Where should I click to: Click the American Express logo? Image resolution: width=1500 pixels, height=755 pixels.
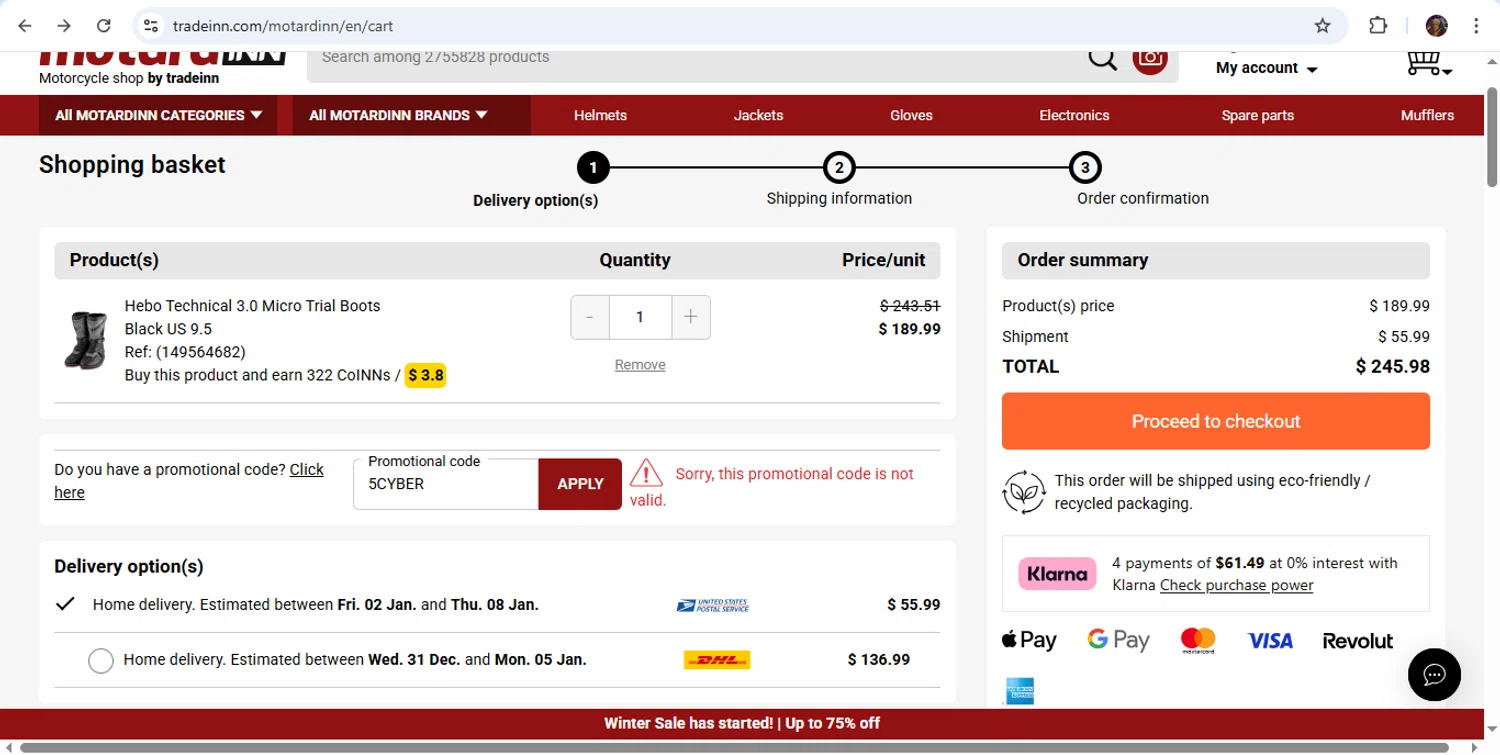pyautogui.click(x=1019, y=691)
